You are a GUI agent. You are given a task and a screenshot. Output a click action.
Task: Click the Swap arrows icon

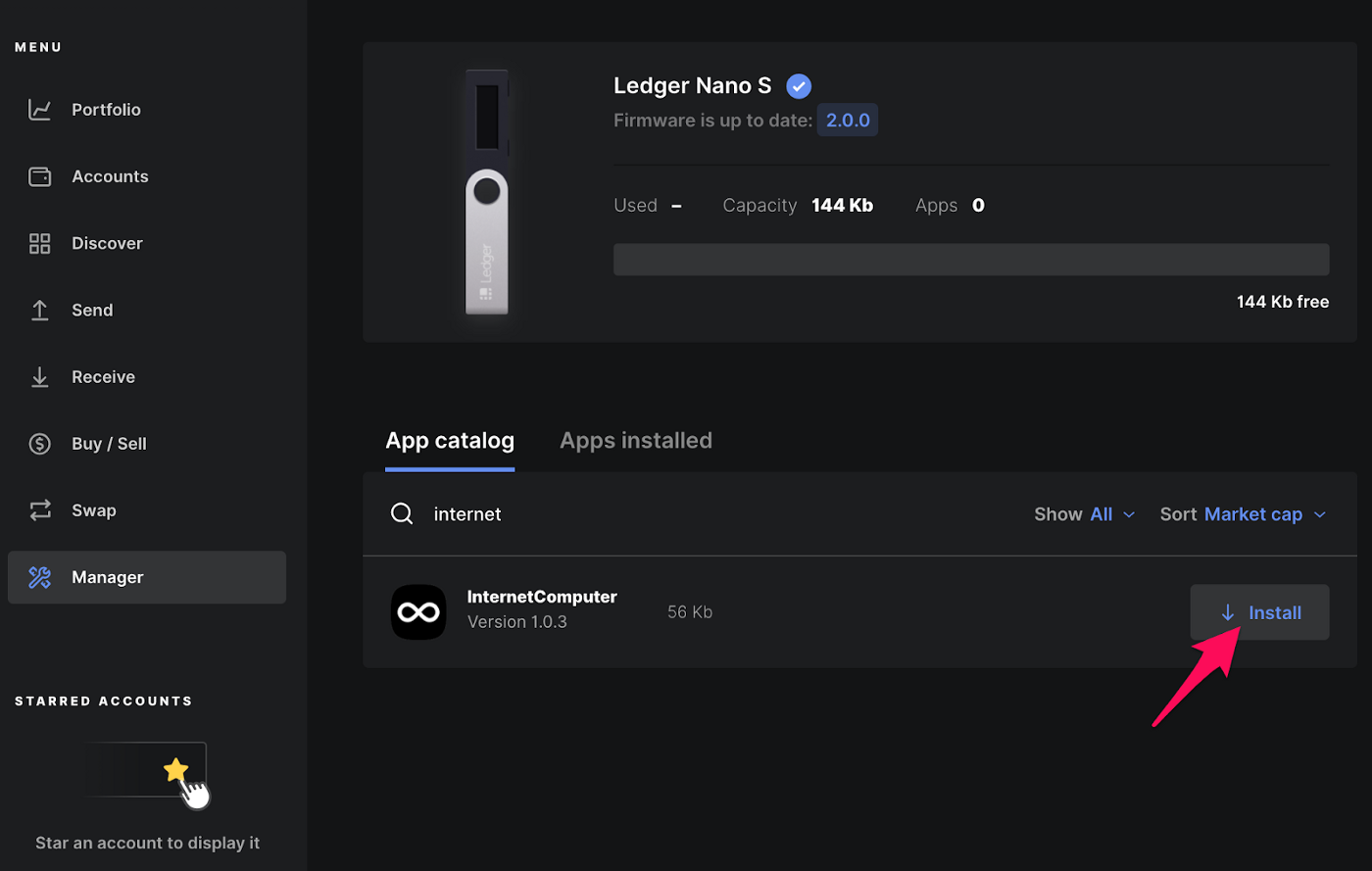39,510
